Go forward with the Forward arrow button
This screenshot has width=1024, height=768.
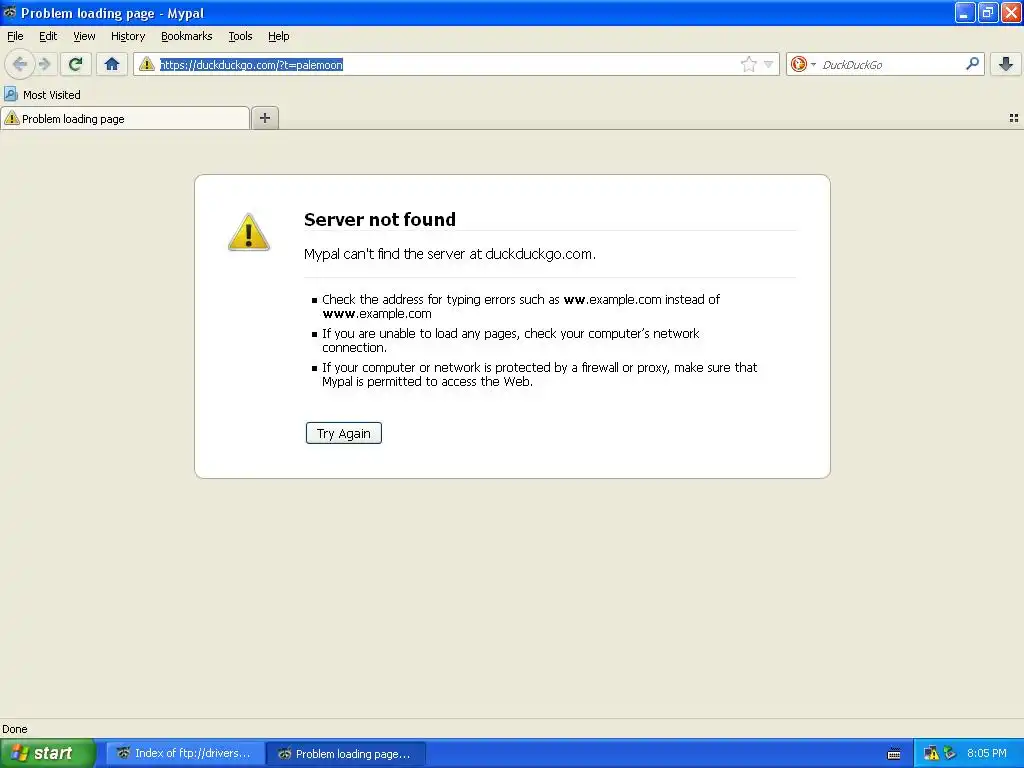tap(44, 64)
